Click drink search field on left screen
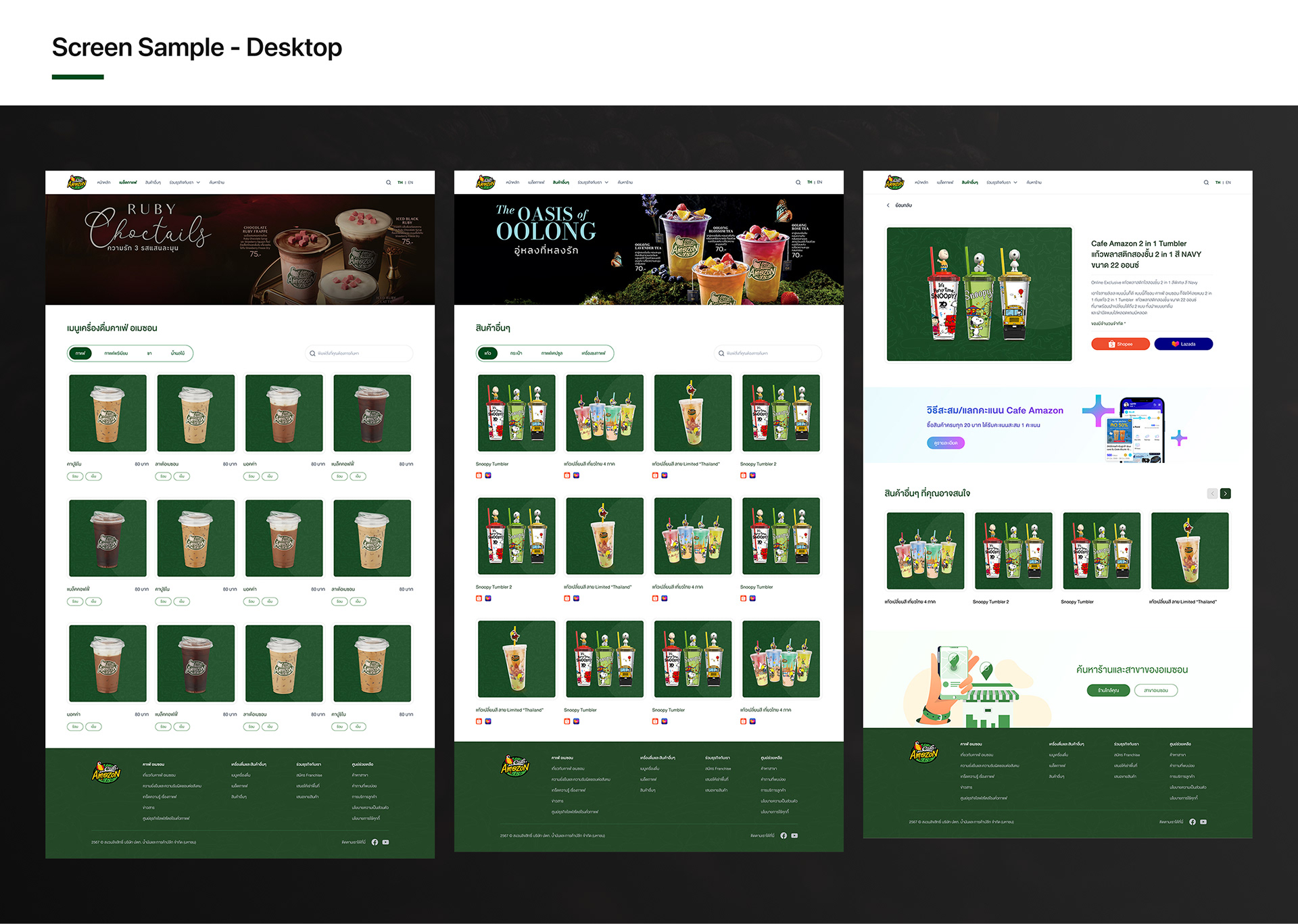Image resolution: width=1298 pixels, height=924 pixels. 360,354
